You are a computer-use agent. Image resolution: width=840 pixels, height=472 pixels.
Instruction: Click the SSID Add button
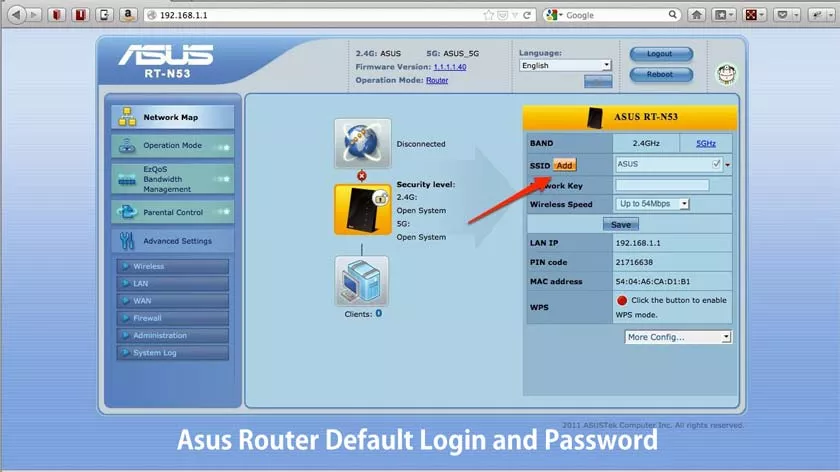(x=564, y=166)
